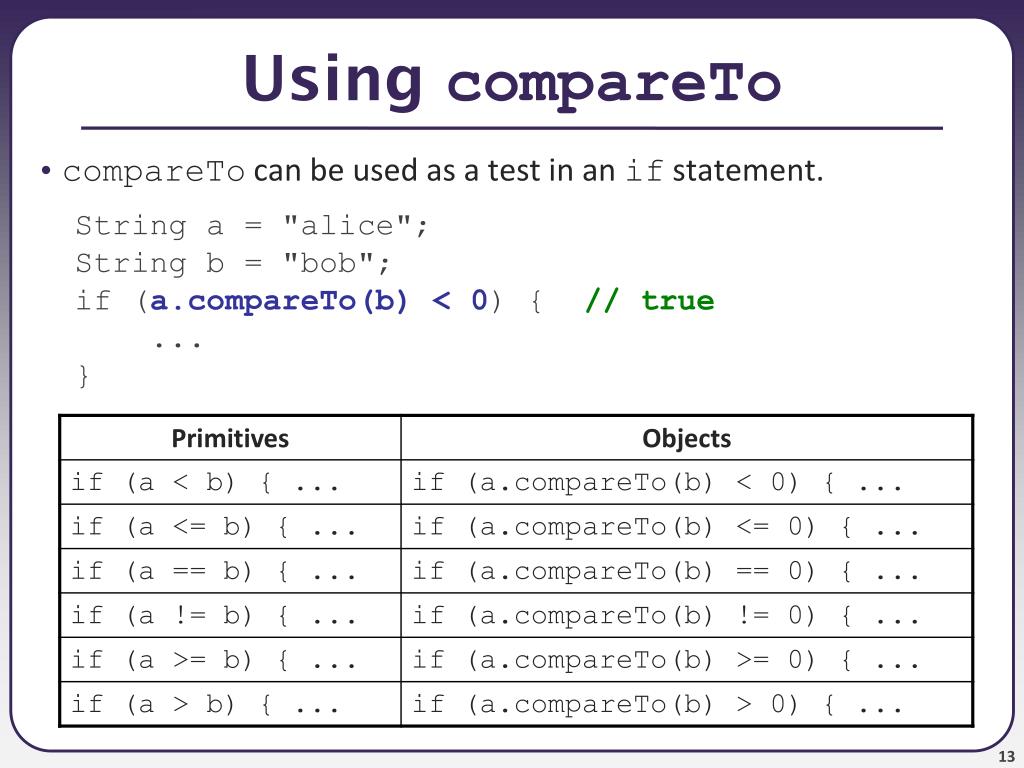
Task: Click objects cell with compareTo(b) >= 0
Action: pyautogui.click(x=686, y=660)
